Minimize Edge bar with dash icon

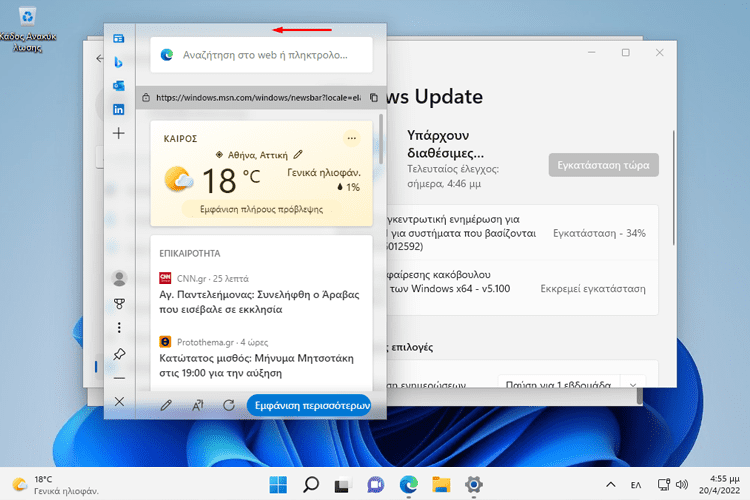click(119, 378)
